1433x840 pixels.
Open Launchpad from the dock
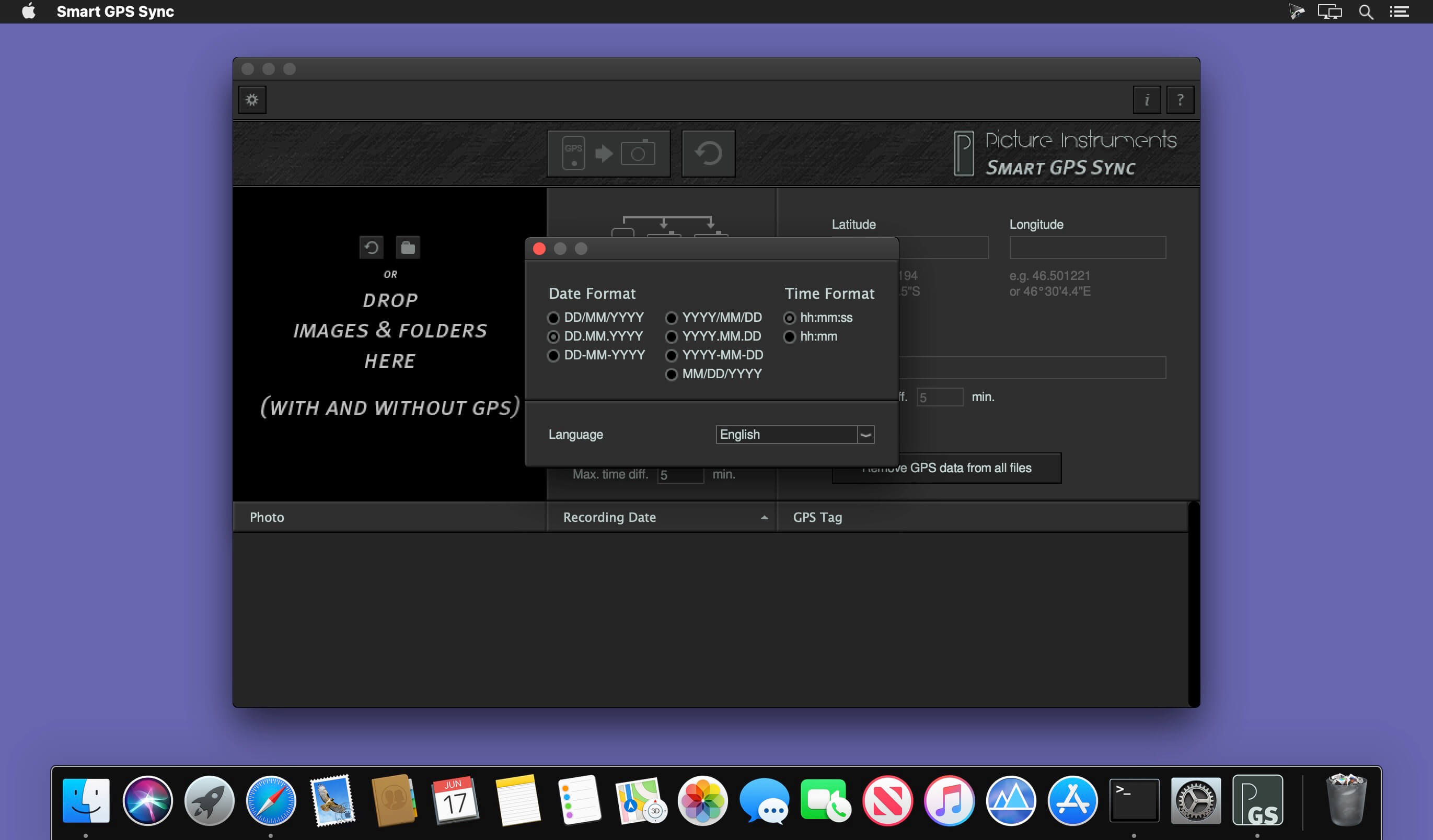point(209,800)
